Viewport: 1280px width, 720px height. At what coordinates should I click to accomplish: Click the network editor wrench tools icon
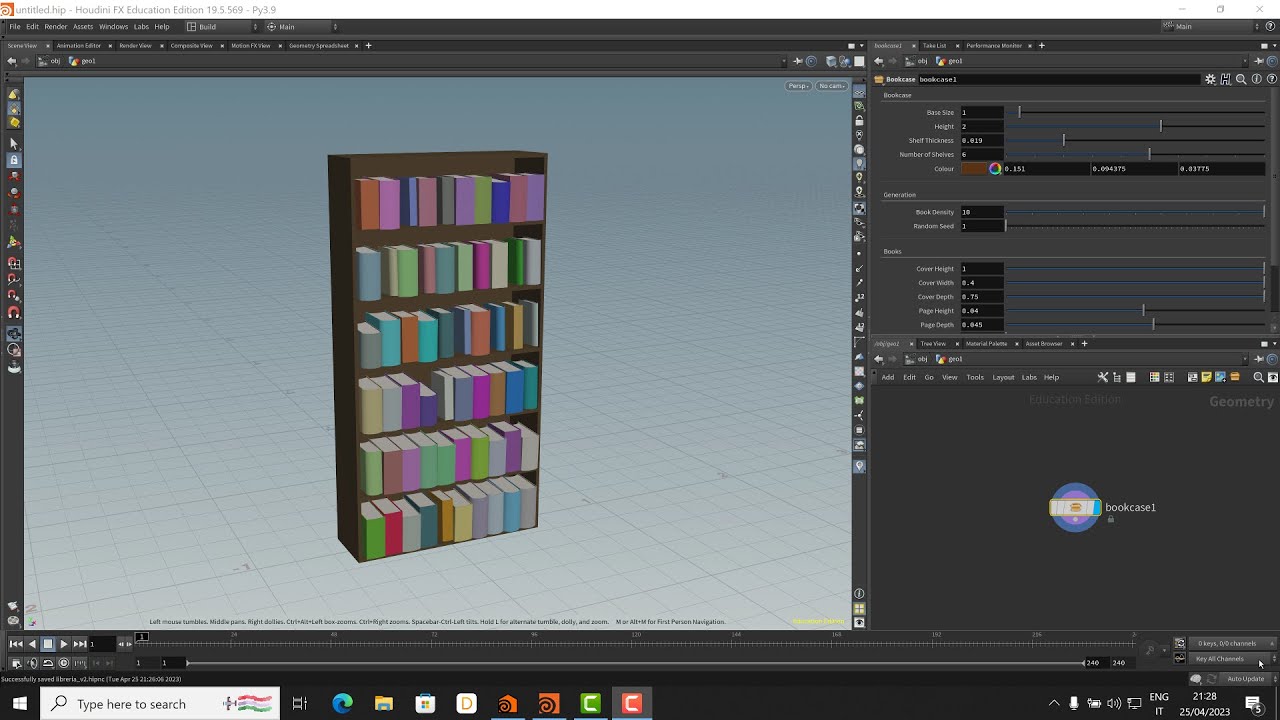point(1103,378)
